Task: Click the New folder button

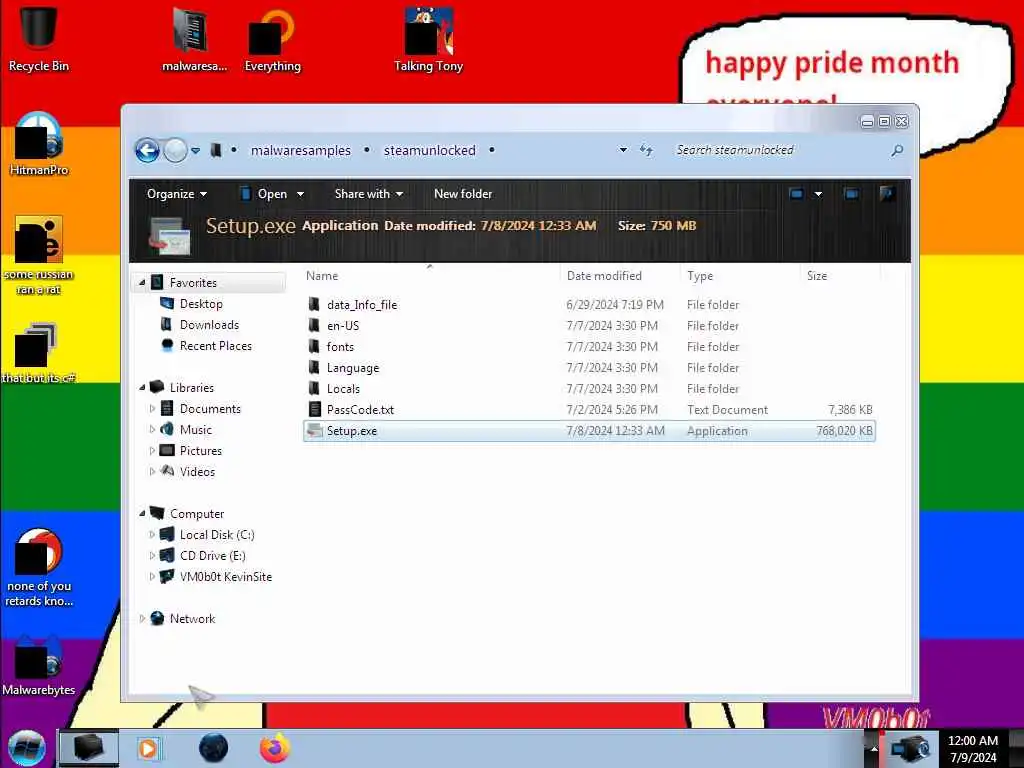Action: pos(463,194)
